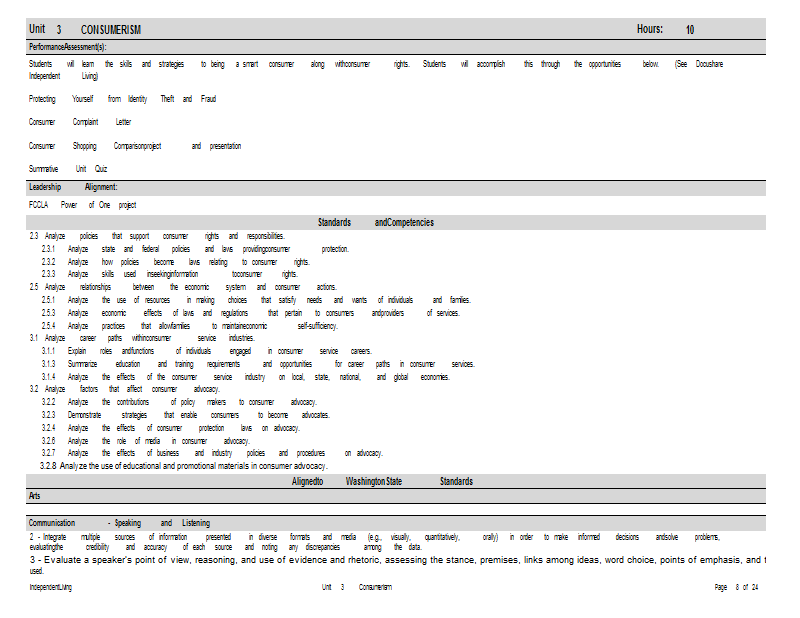
Task: Select standard 3.1.4 on consumer service industry effects
Action: 246,377
